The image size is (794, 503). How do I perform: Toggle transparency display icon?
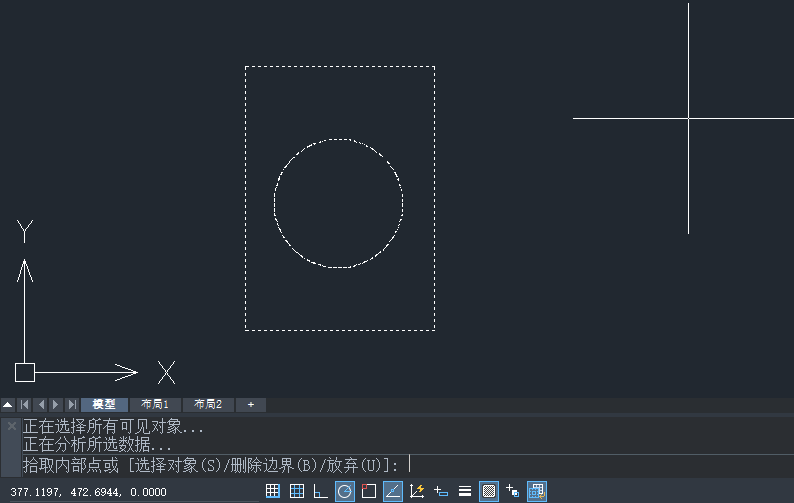(x=489, y=491)
